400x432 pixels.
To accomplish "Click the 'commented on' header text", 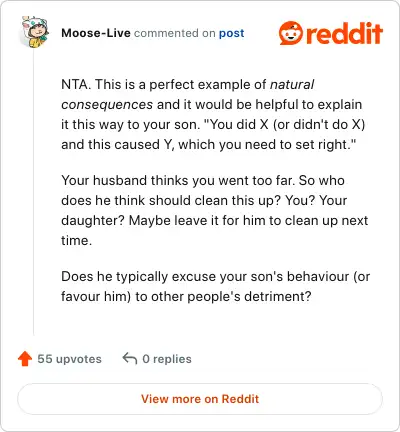I will 174,33.
